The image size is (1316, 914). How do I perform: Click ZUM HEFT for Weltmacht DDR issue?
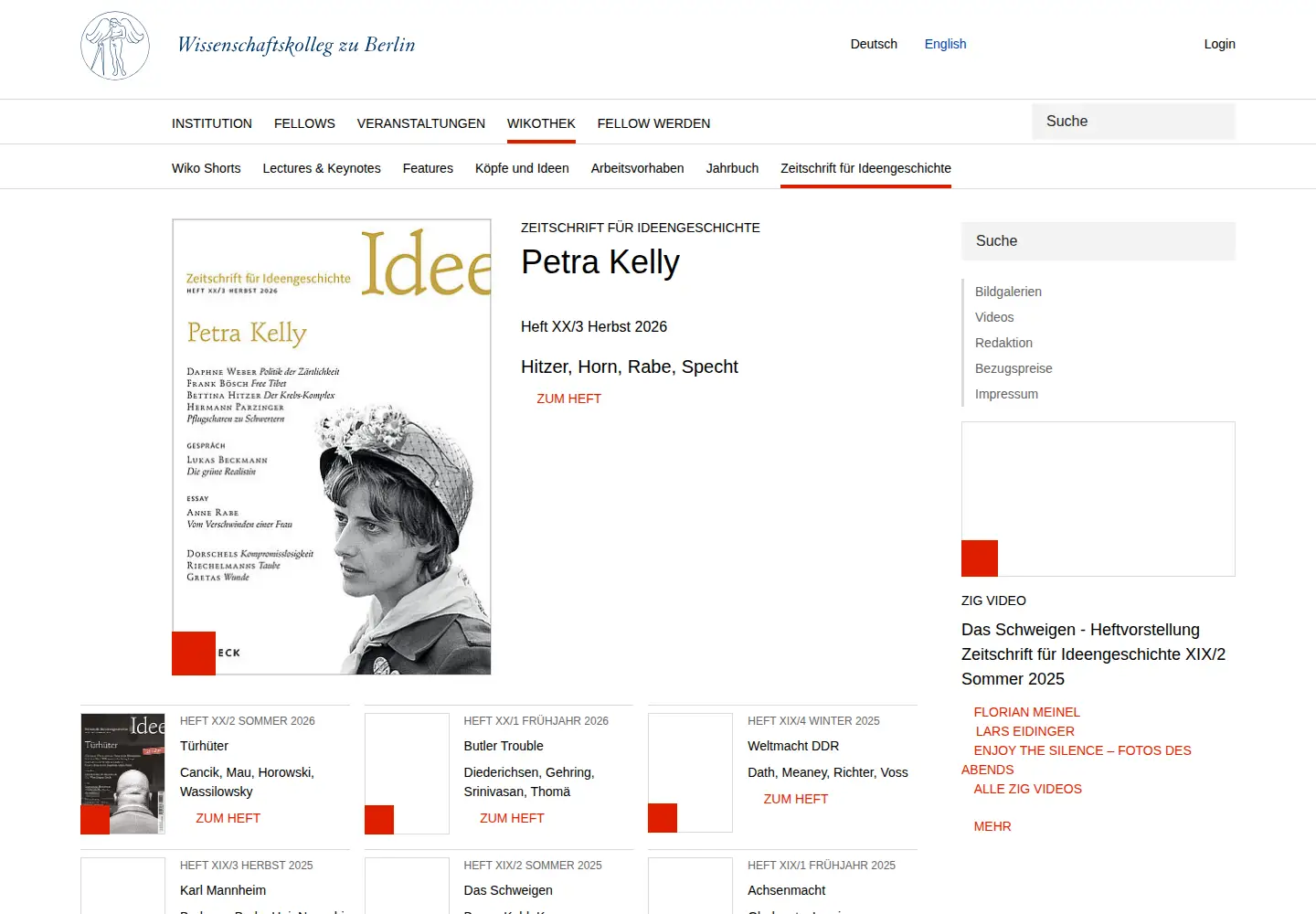(795, 799)
